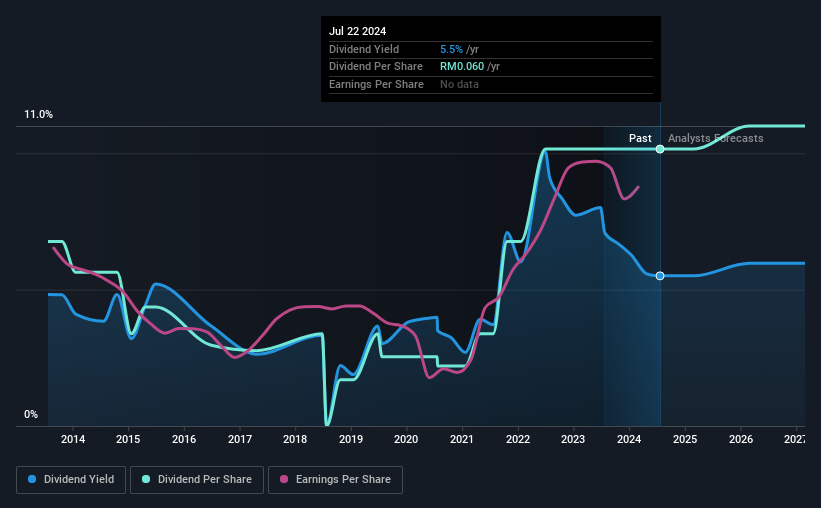Viewport: 821px width, 508px height.
Task: Toggle the Earnings Per Share legend button
Action: 335,480
